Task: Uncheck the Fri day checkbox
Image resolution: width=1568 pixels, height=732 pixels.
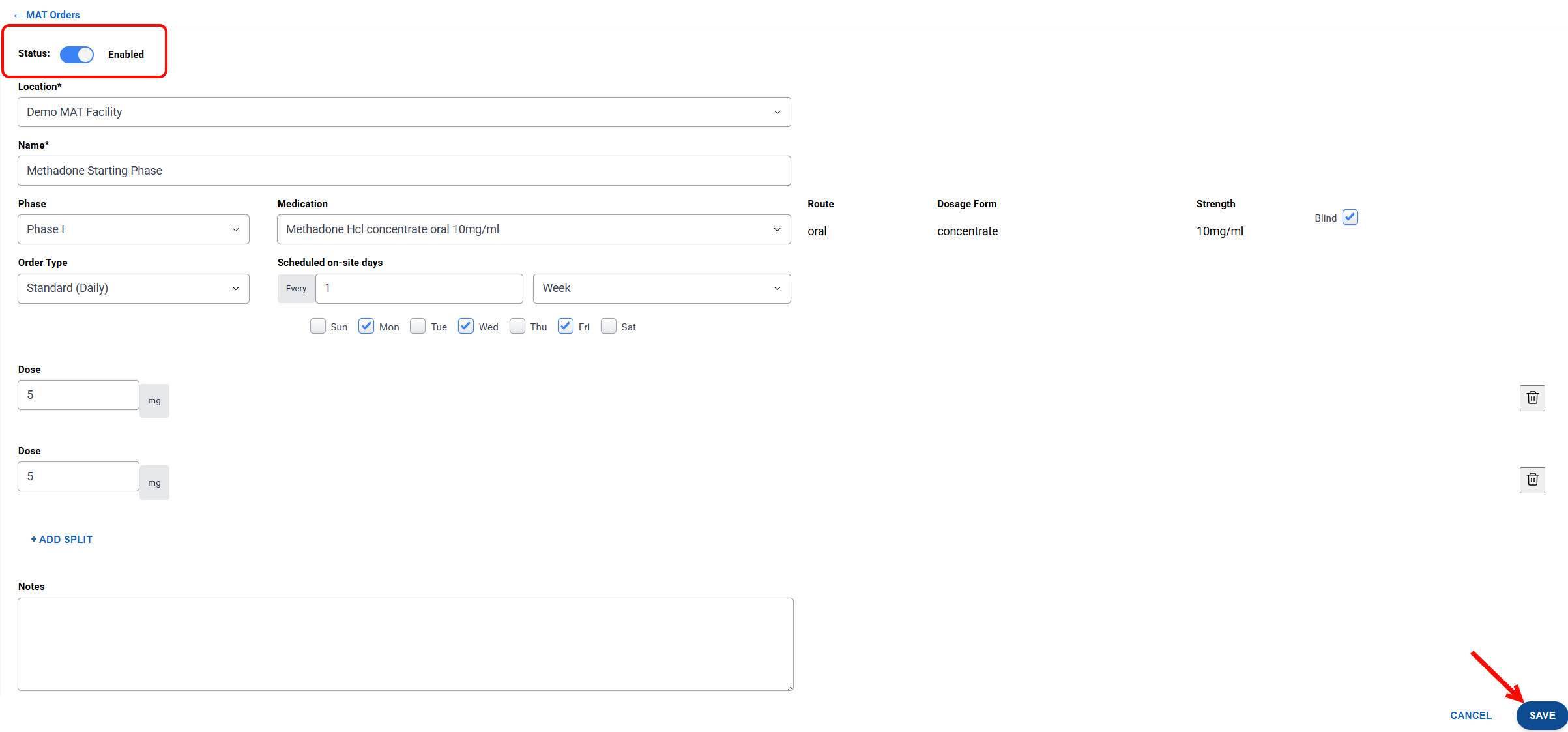Action: click(566, 327)
